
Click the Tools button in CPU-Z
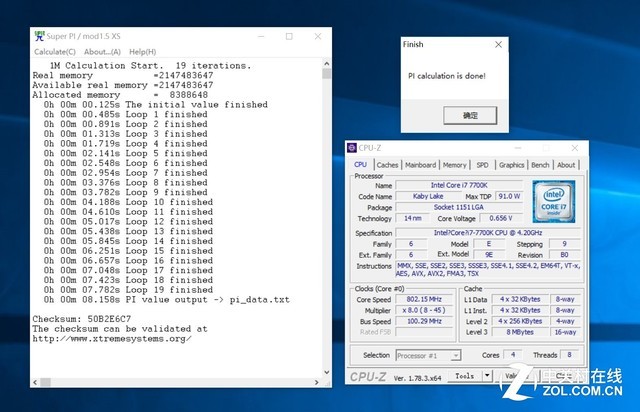[465, 376]
